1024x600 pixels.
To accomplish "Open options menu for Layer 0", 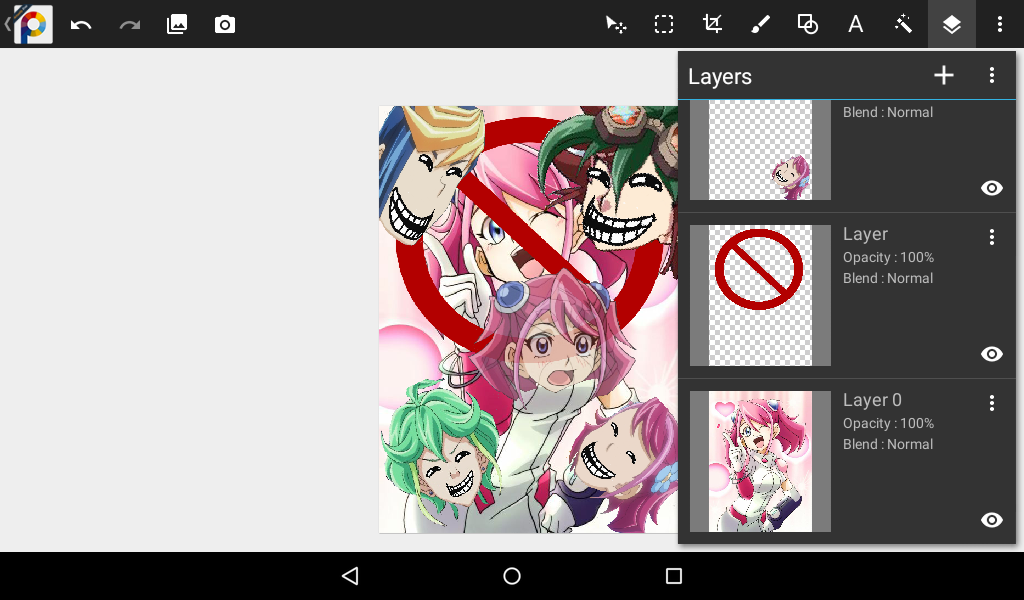I will (x=991, y=402).
